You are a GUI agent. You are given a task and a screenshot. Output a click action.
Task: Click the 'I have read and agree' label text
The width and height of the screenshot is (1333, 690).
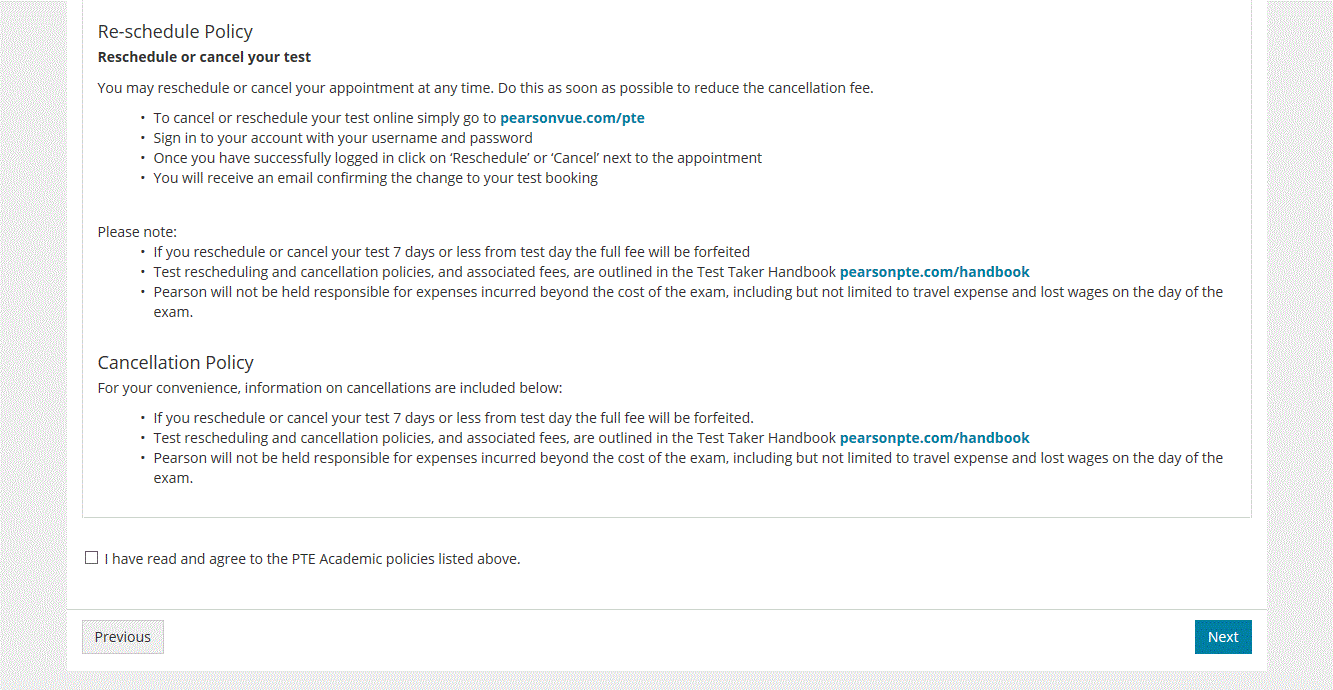click(x=312, y=559)
